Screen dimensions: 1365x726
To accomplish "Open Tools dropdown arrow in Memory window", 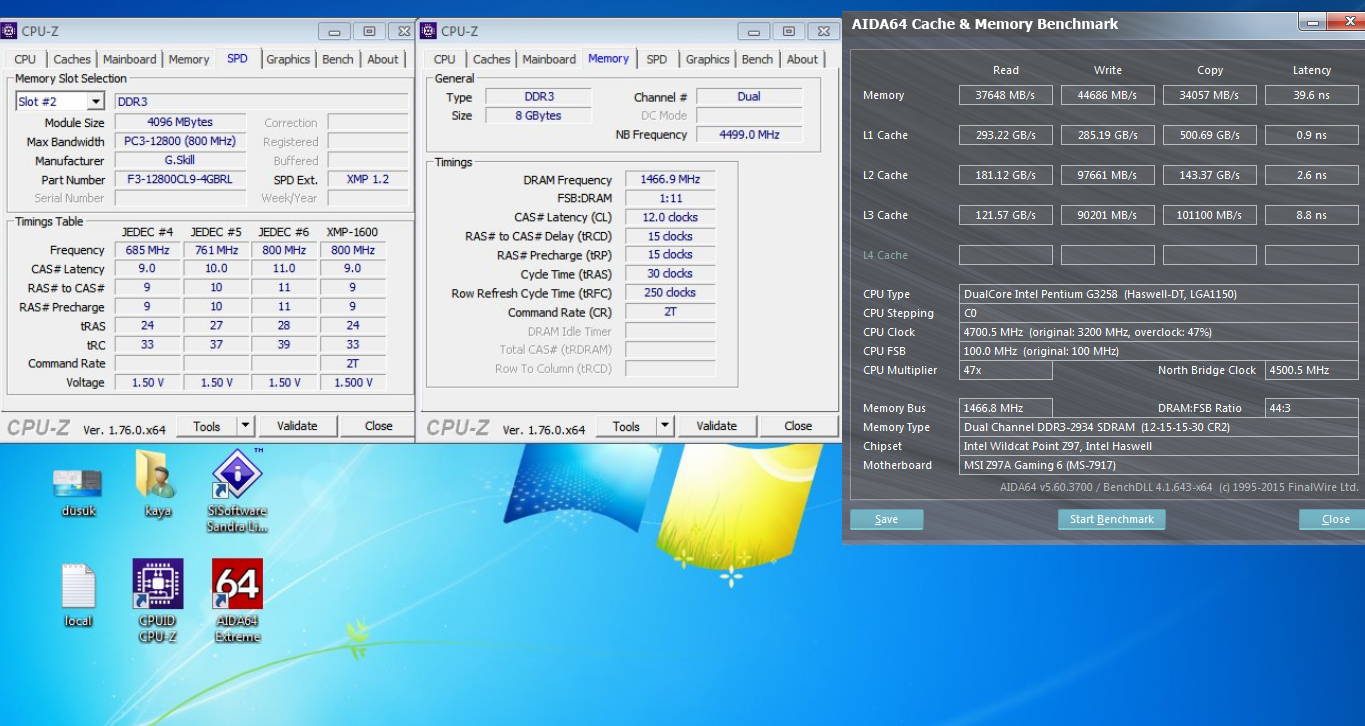I will (665, 426).
